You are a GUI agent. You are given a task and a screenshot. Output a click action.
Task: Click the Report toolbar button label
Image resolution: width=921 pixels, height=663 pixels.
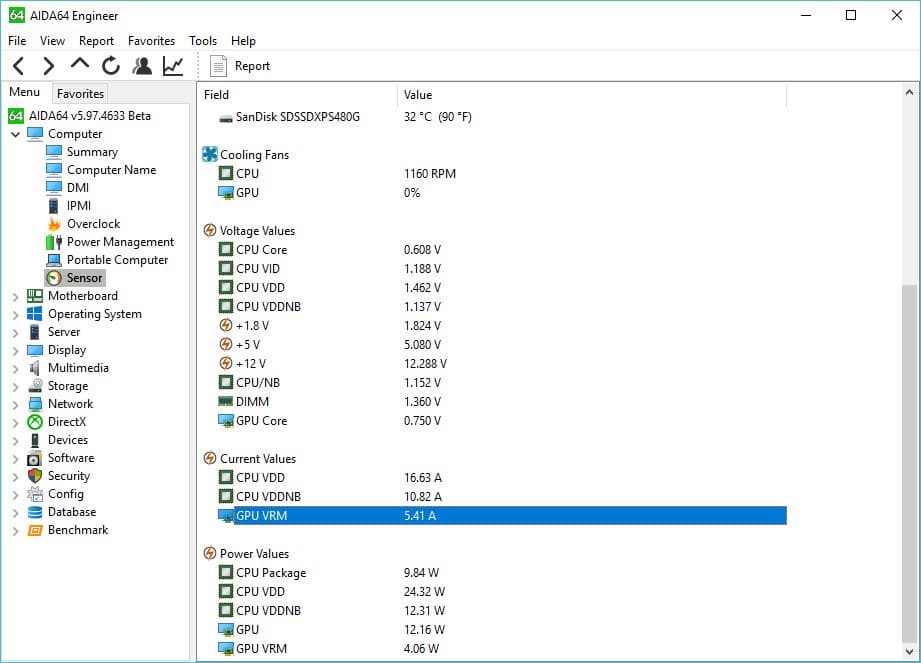[x=252, y=66]
